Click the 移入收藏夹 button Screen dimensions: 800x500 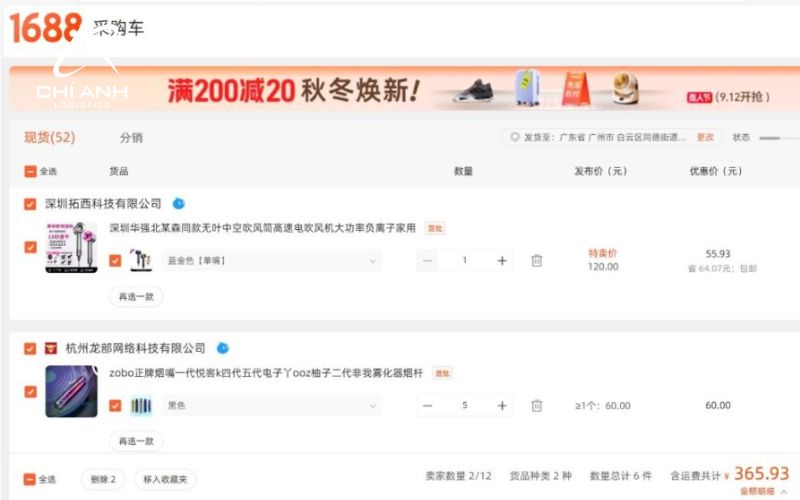[x=165, y=479]
